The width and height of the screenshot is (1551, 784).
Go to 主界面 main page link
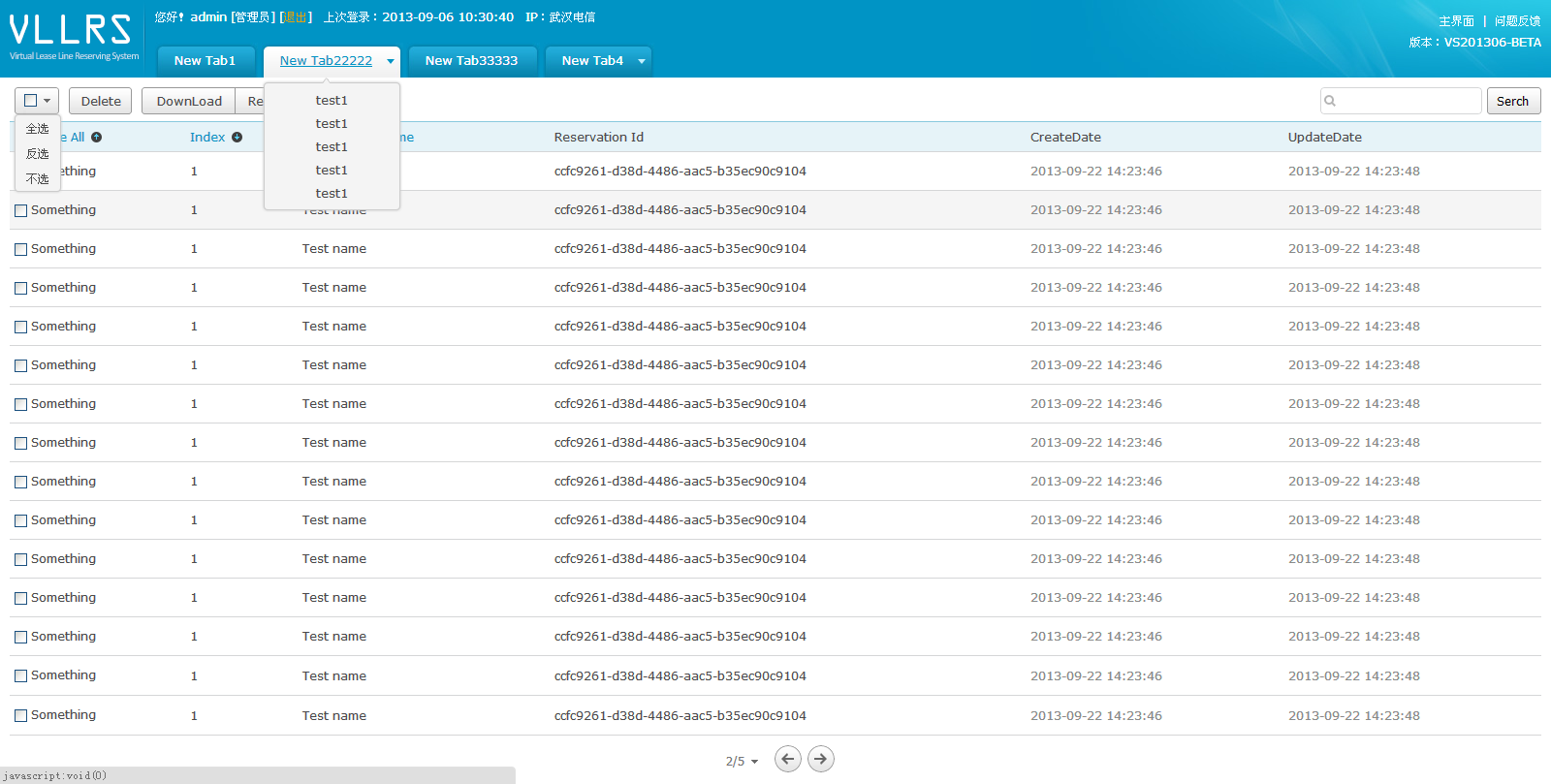pyautogui.click(x=1456, y=20)
